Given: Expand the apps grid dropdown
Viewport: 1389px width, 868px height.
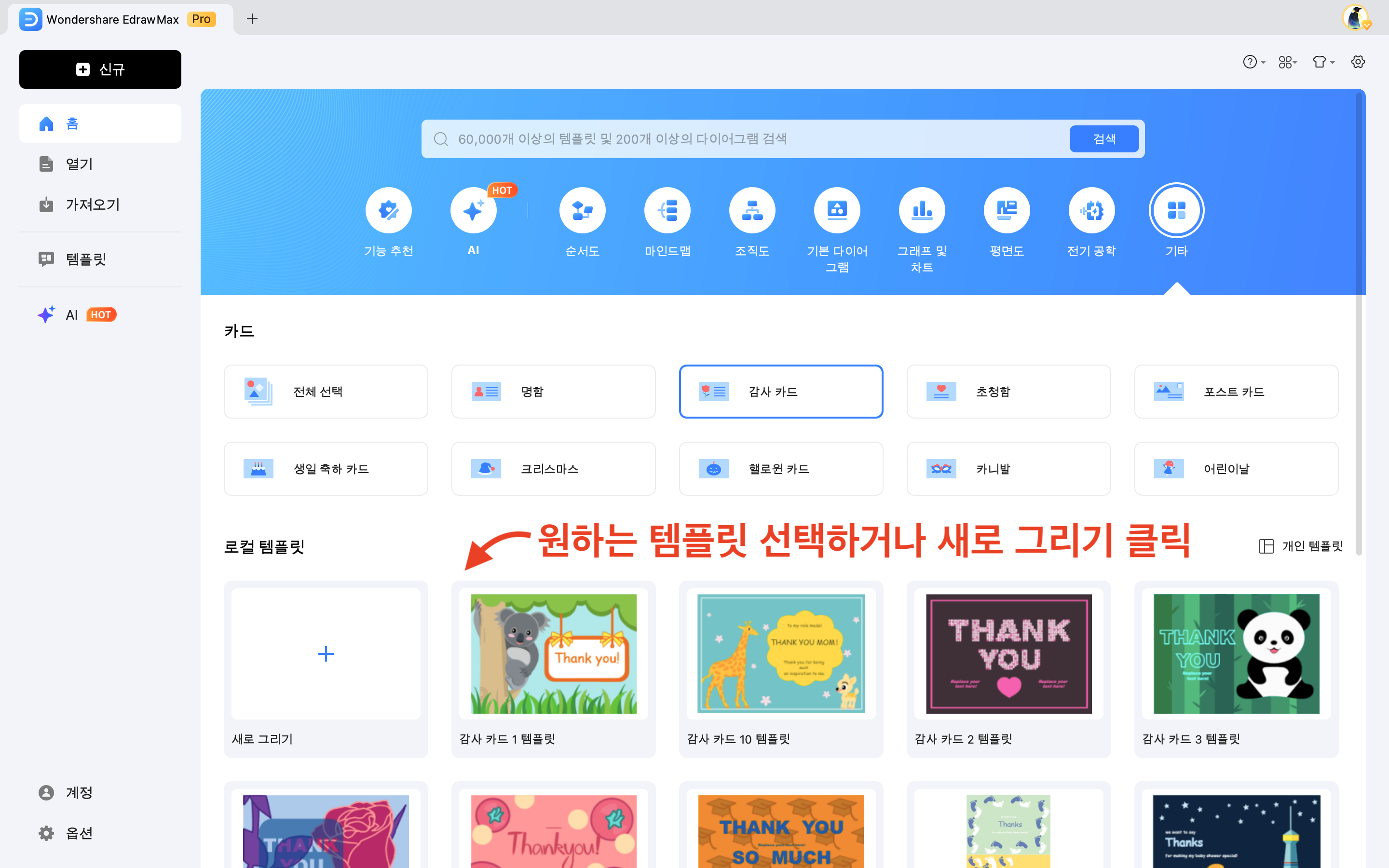Looking at the screenshot, I should coord(1287,62).
